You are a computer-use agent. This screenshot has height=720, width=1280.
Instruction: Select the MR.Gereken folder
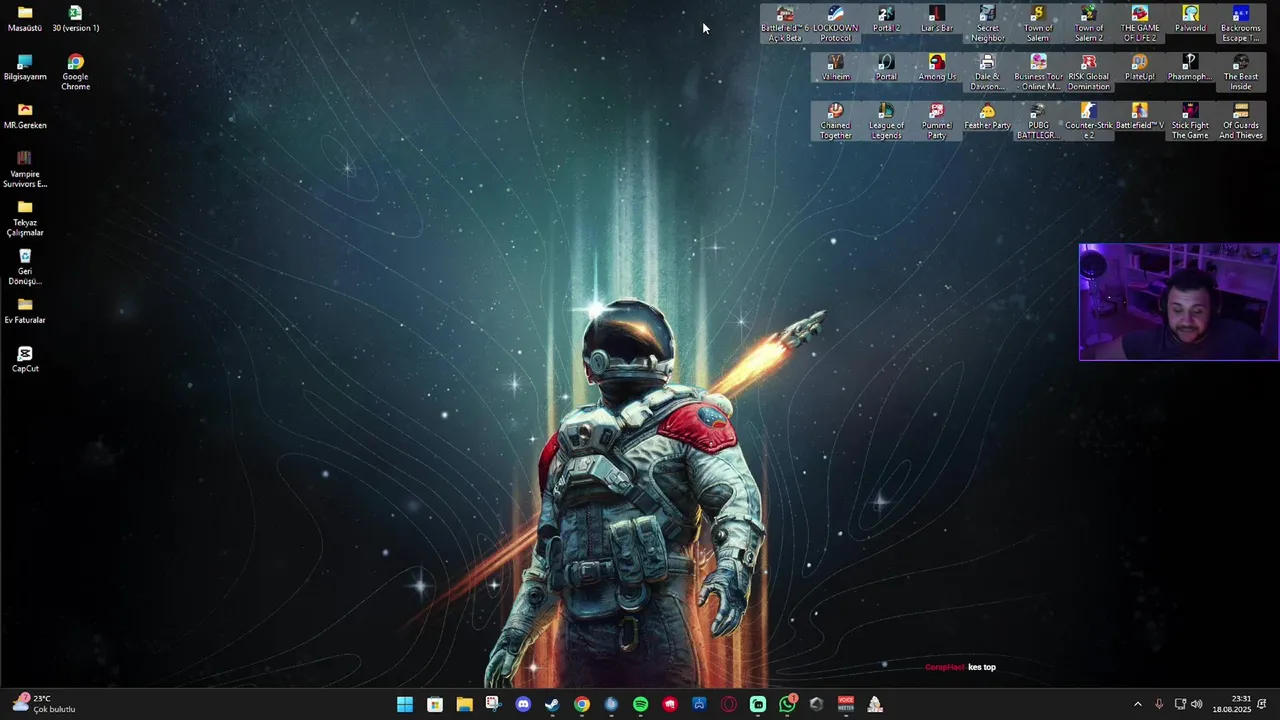[x=25, y=116]
